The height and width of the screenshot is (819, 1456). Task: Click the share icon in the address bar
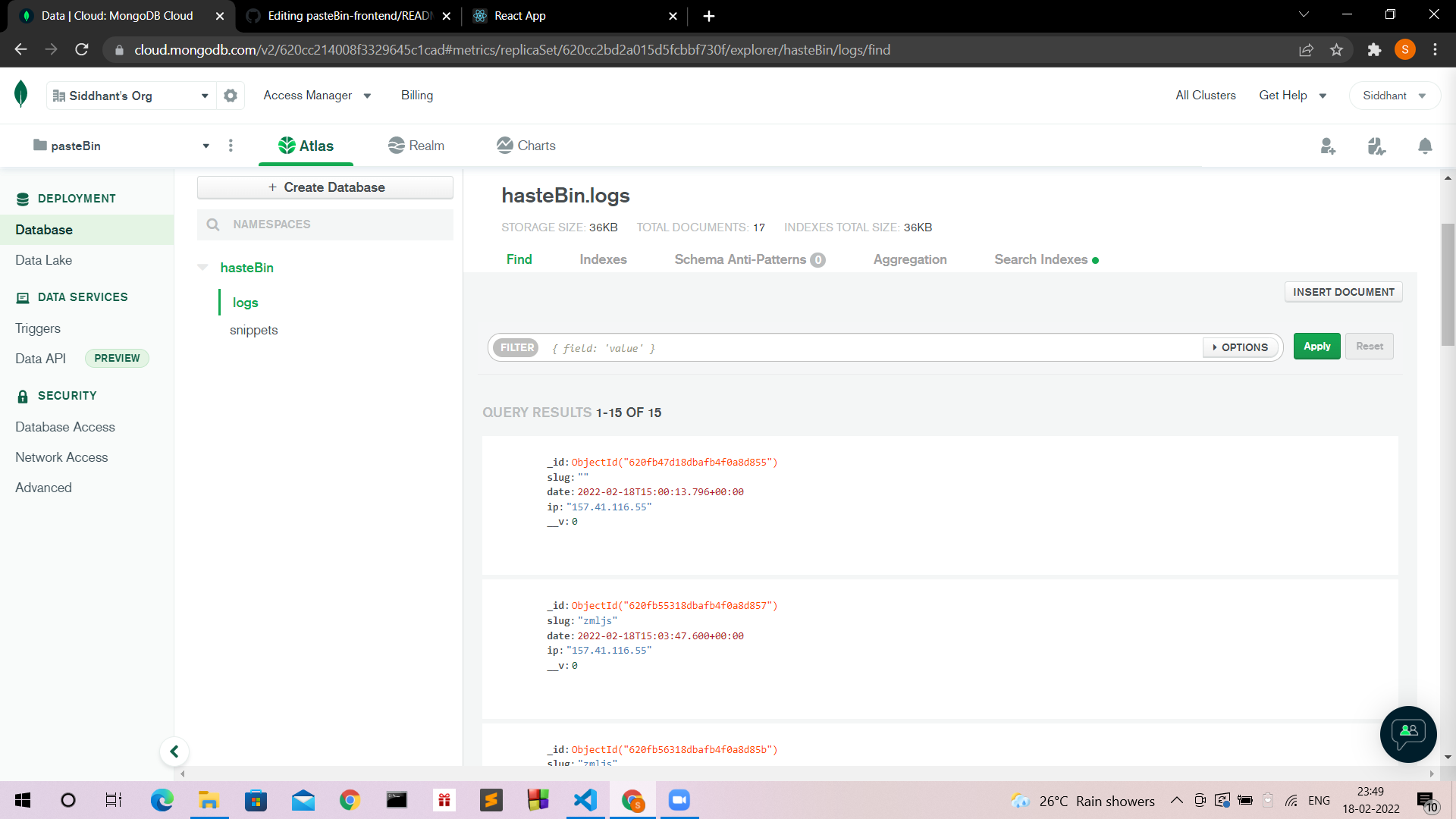[x=1306, y=49]
